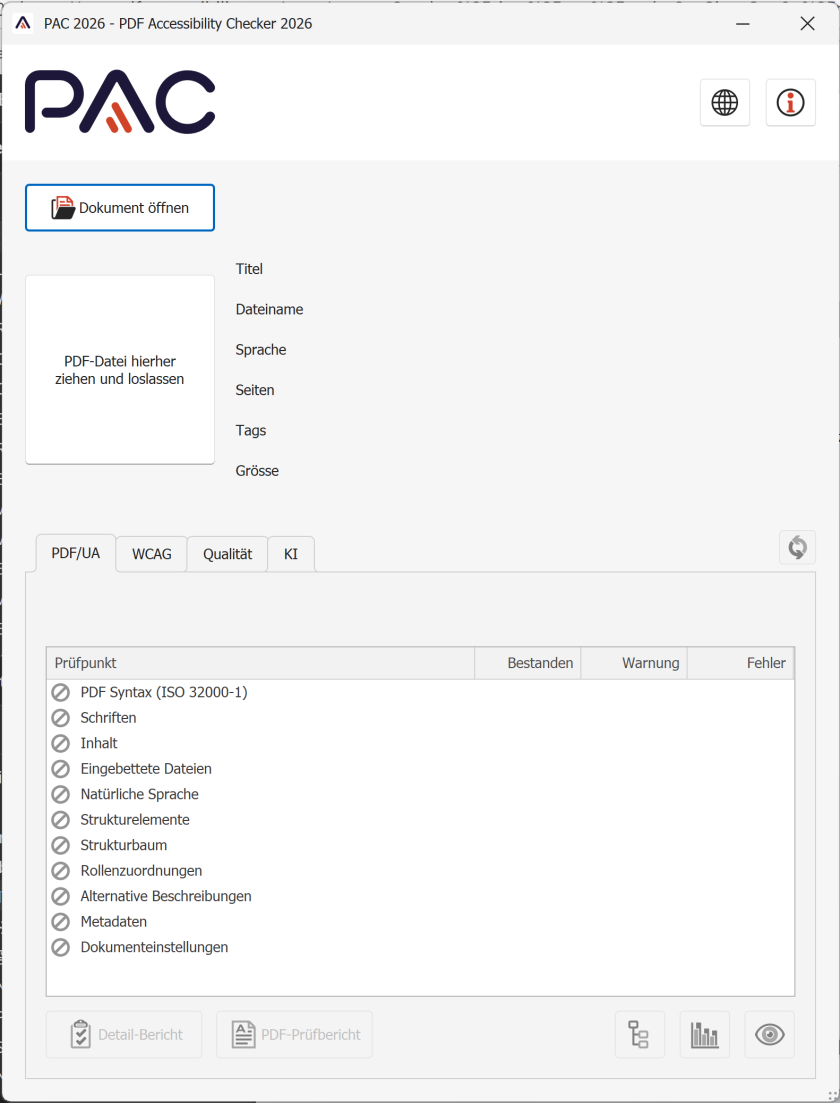Open language selection via globe icon

[724, 102]
